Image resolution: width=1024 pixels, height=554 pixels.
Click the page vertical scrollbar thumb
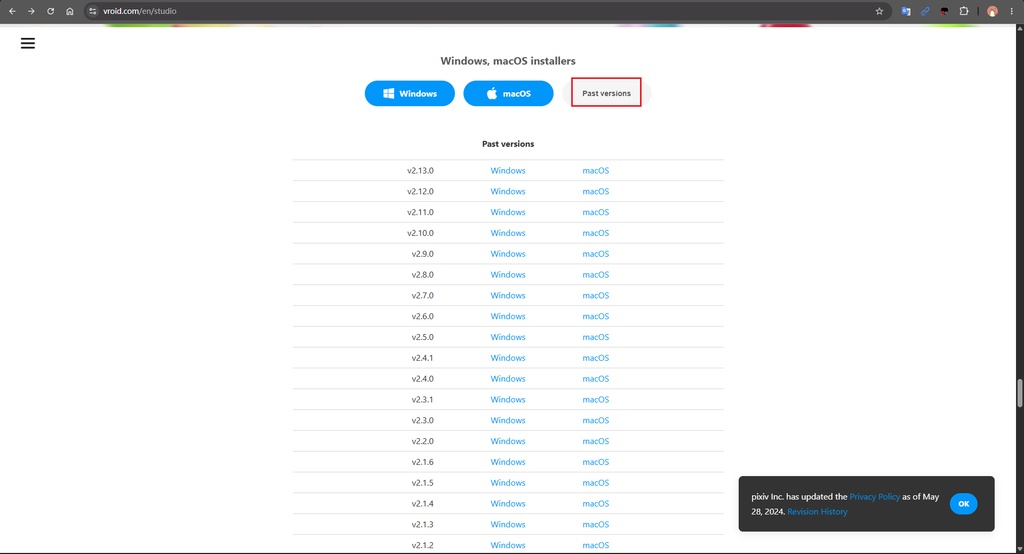tap(1019, 393)
